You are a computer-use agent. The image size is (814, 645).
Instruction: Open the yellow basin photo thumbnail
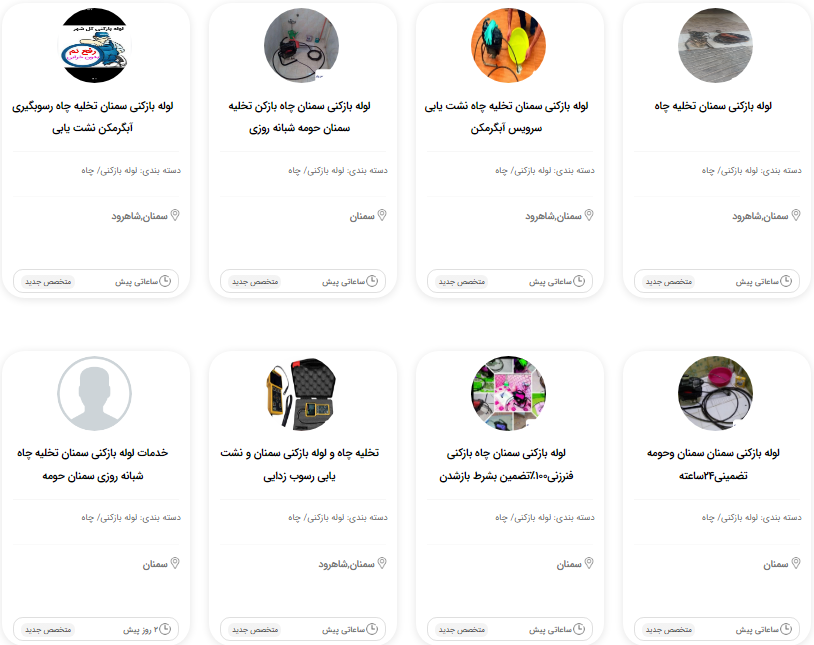point(508,45)
